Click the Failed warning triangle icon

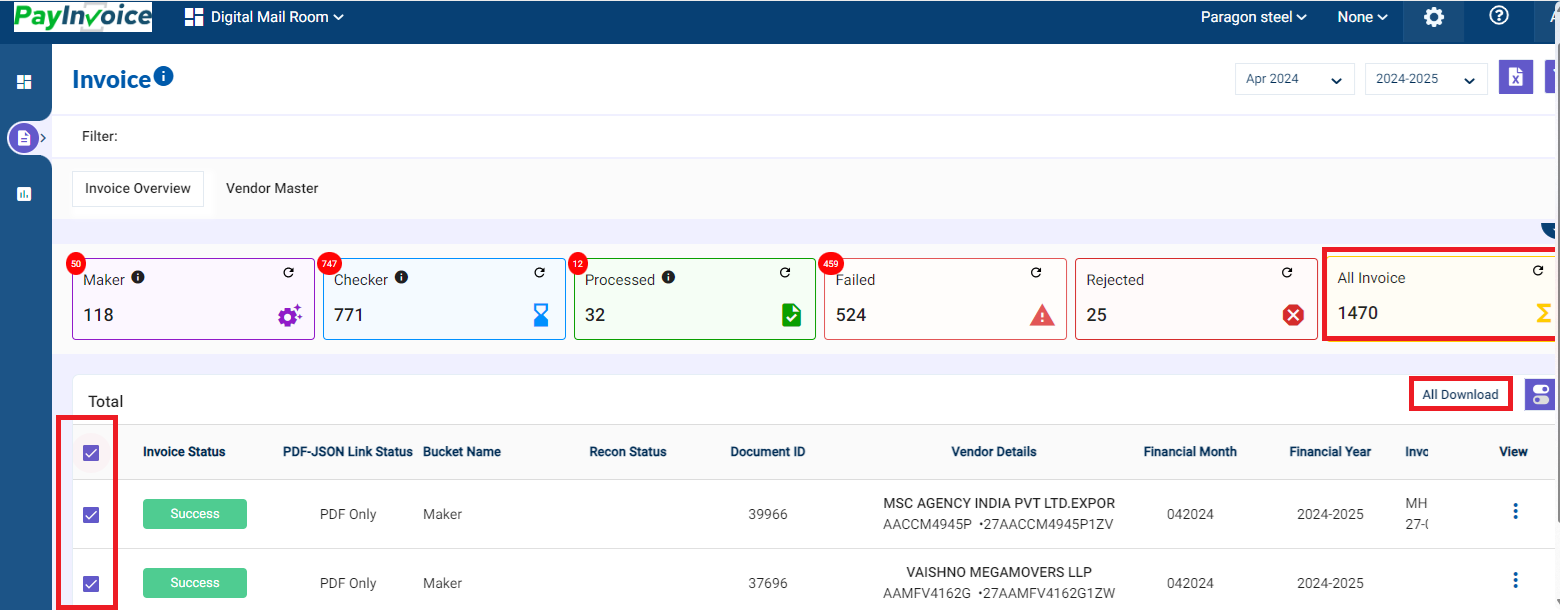point(1042,315)
